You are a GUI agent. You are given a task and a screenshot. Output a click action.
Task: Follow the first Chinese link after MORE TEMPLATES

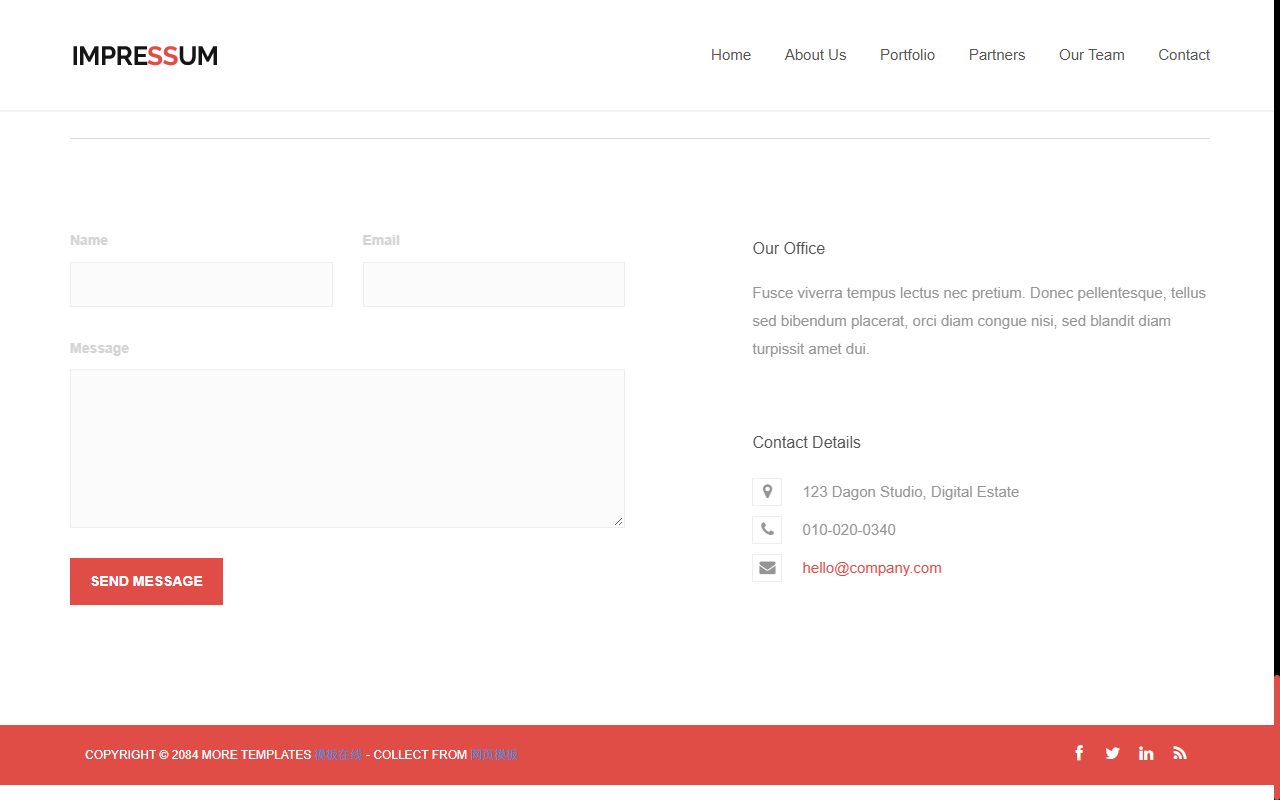(338, 755)
